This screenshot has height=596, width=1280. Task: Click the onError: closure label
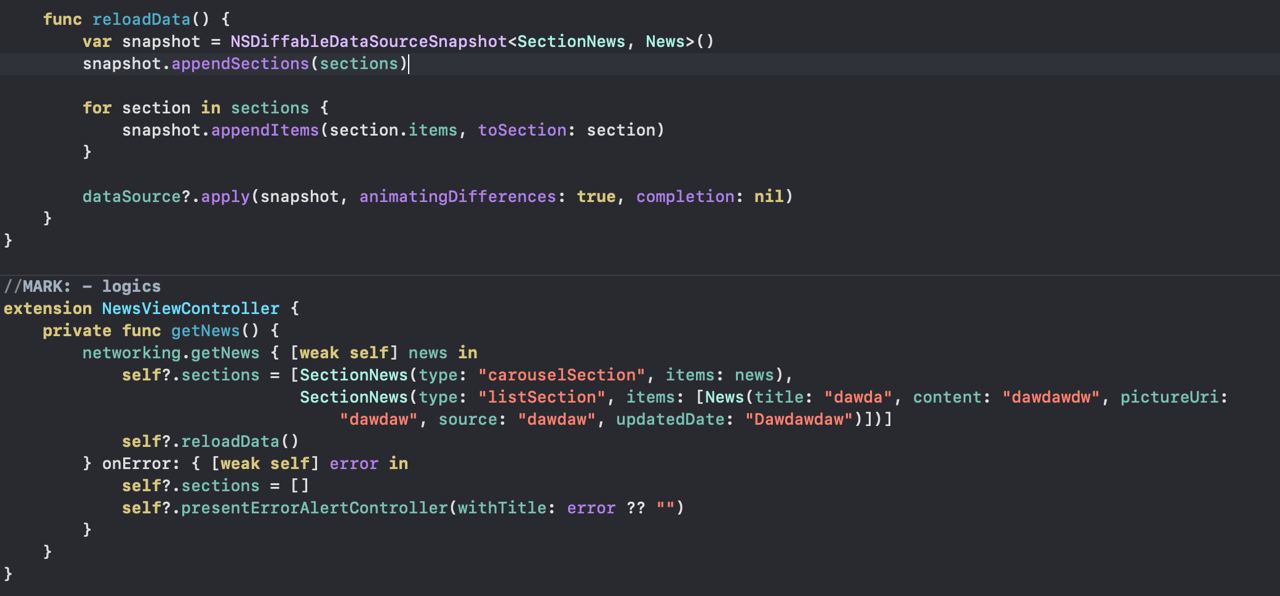pos(141,463)
